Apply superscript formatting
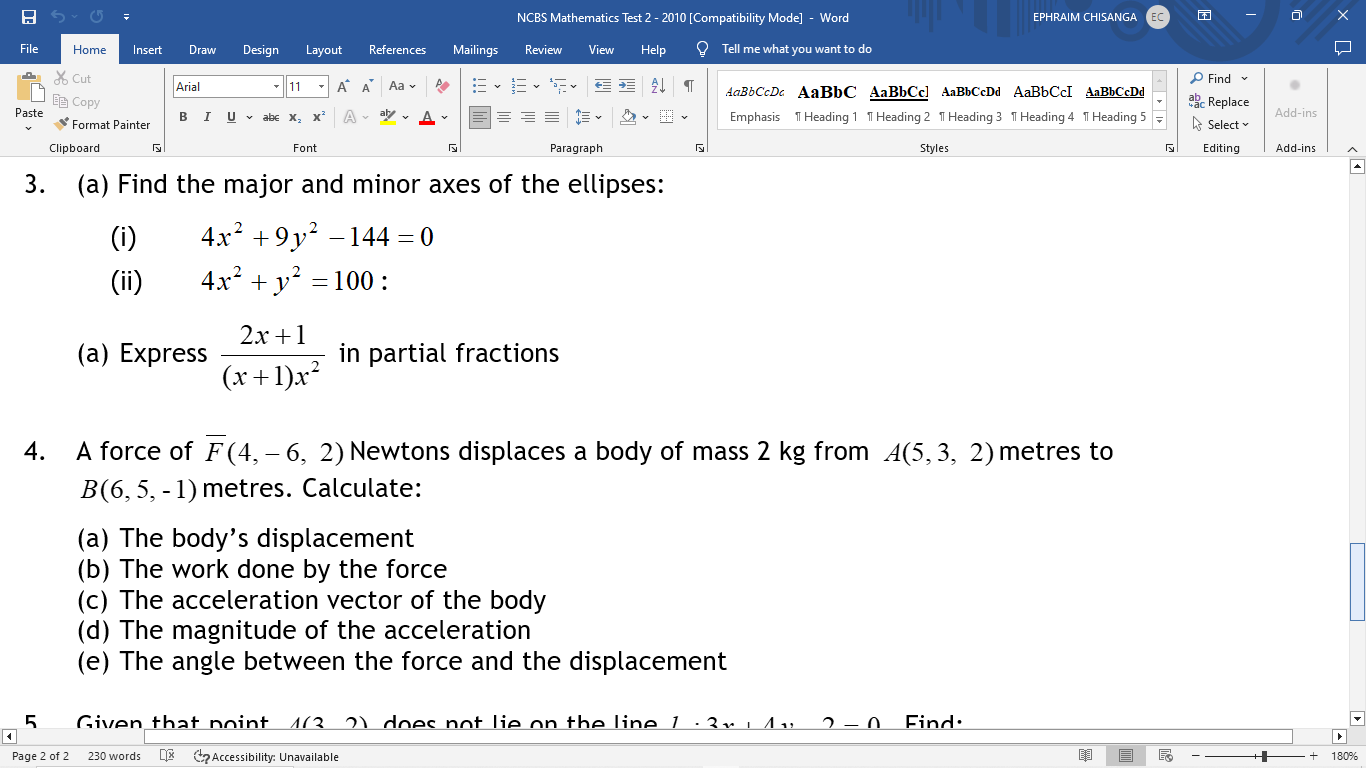Viewport: 1366px width, 768px height. coord(319,117)
